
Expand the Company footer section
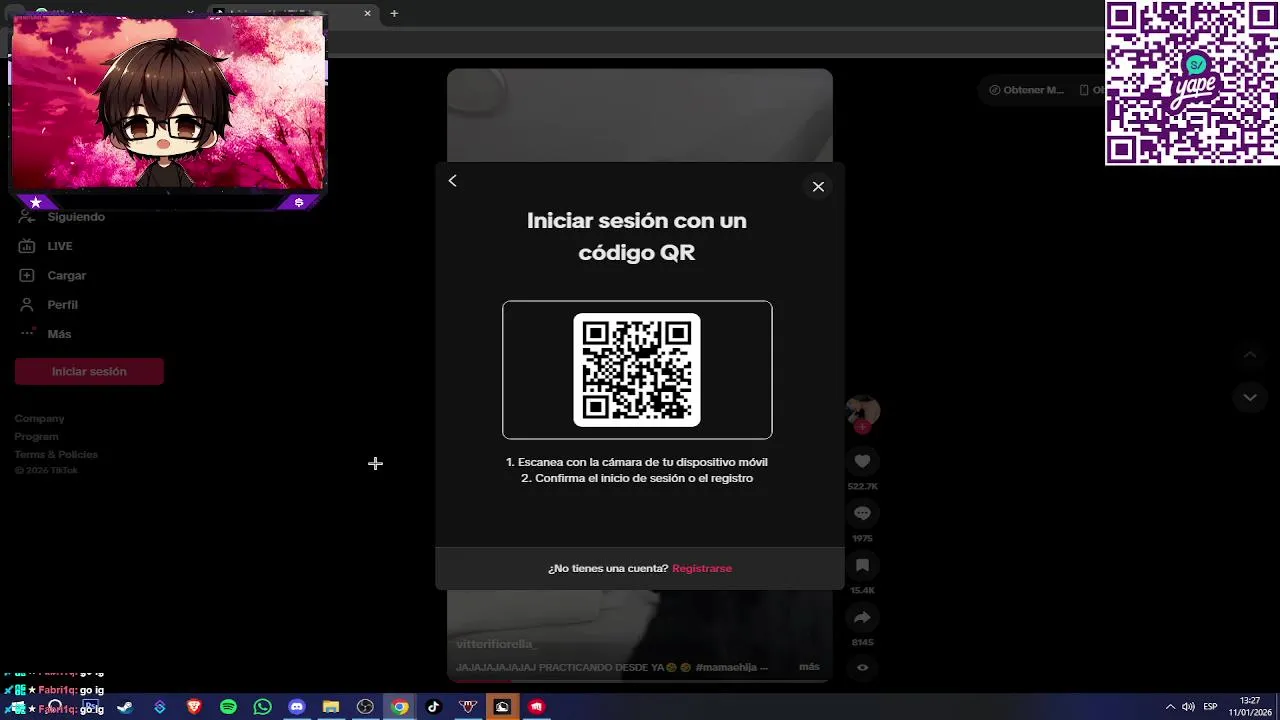click(40, 419)
